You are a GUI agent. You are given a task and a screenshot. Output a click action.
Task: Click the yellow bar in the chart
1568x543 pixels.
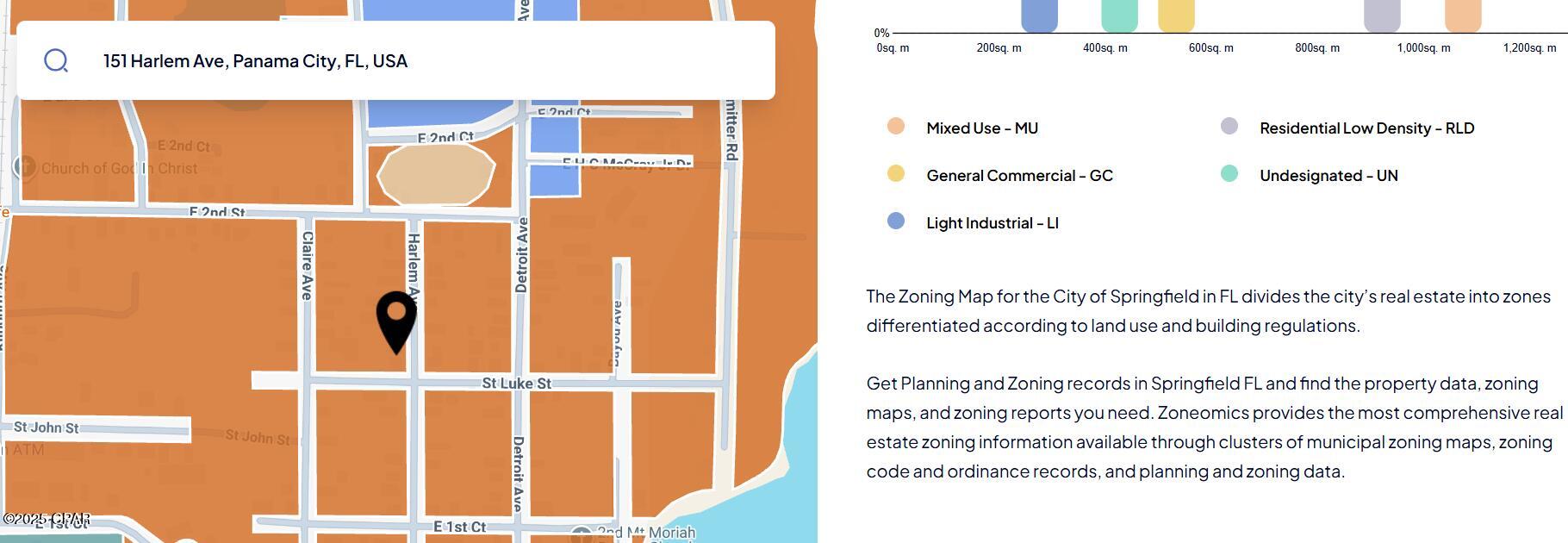pos(1176,16)
